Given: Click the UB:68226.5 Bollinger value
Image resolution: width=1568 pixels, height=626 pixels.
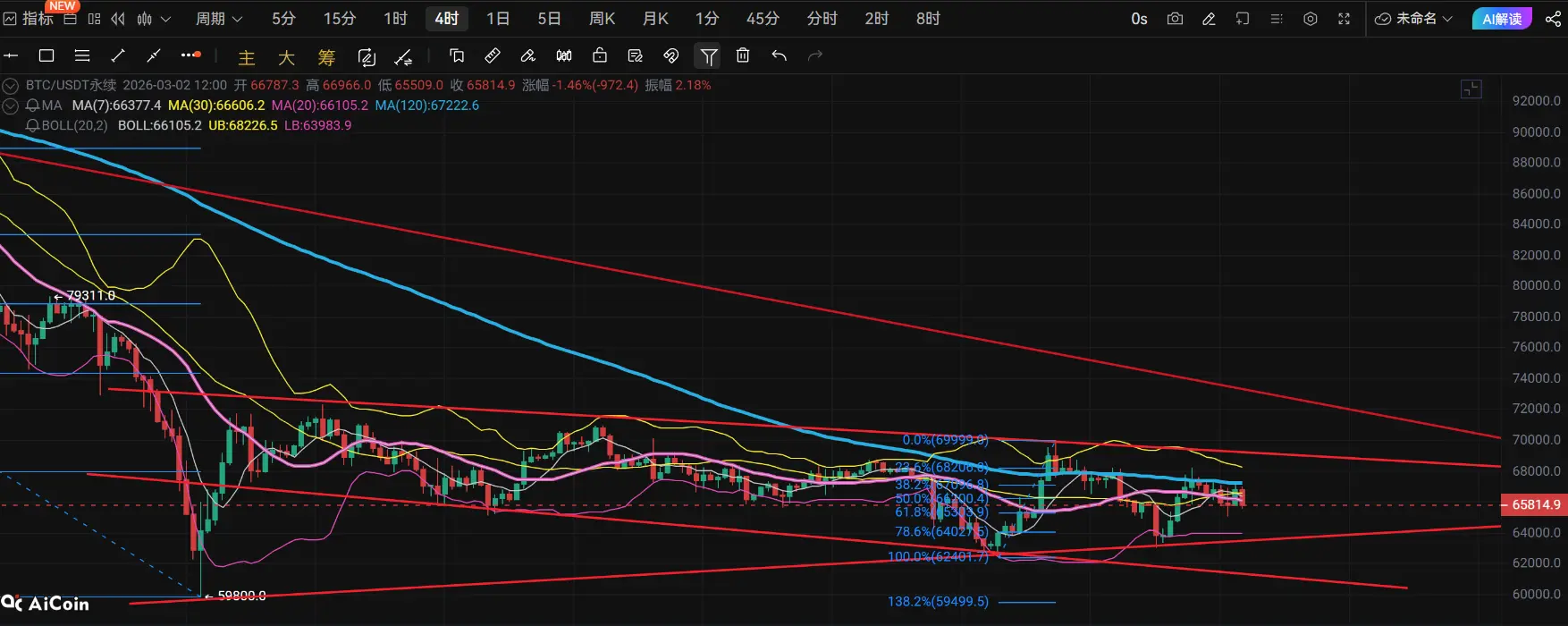Looking at the screenshot, I should tap(243, 125).
